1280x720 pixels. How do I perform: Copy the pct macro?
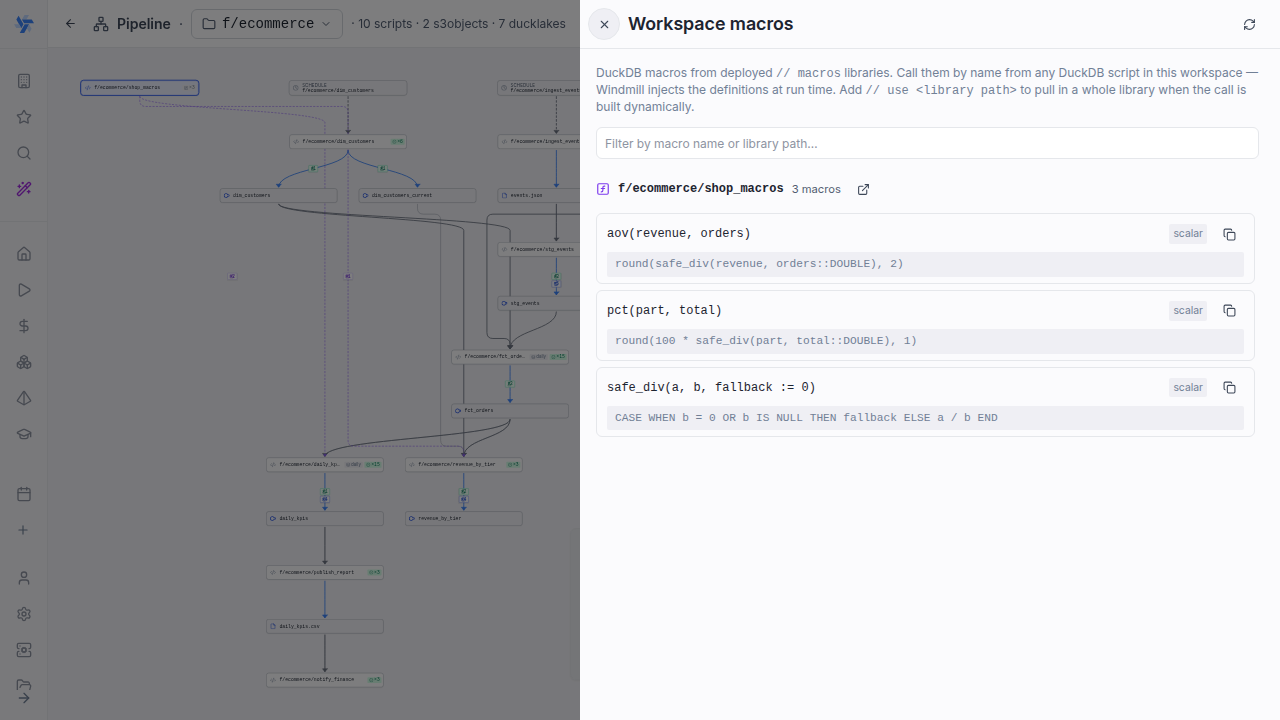tap(1229, 311)
